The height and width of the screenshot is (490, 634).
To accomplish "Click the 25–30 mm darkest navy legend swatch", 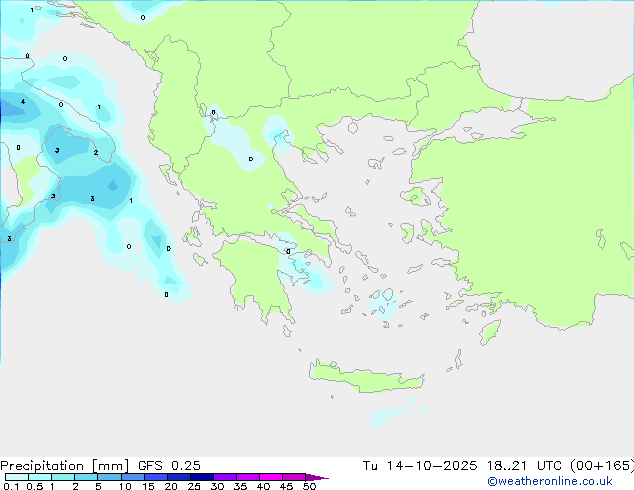I will coord(202,477).
